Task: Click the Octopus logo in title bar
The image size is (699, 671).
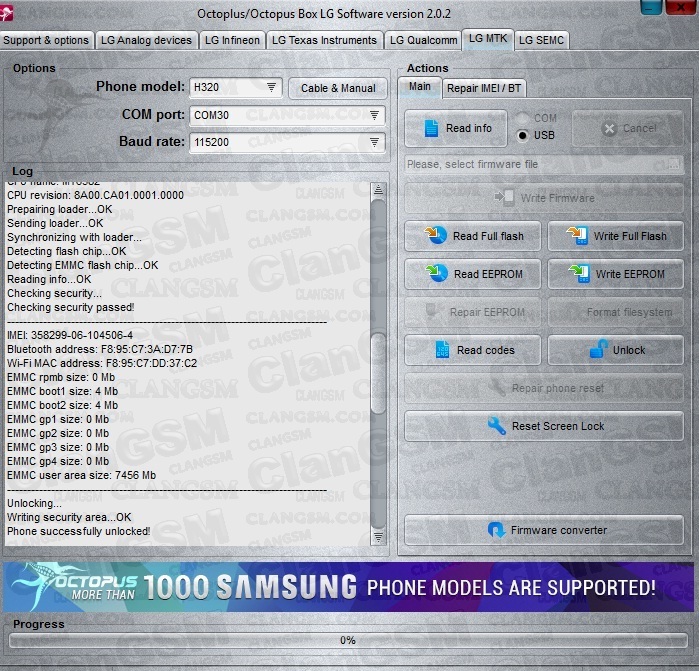Action: click(x=6, y=13)
